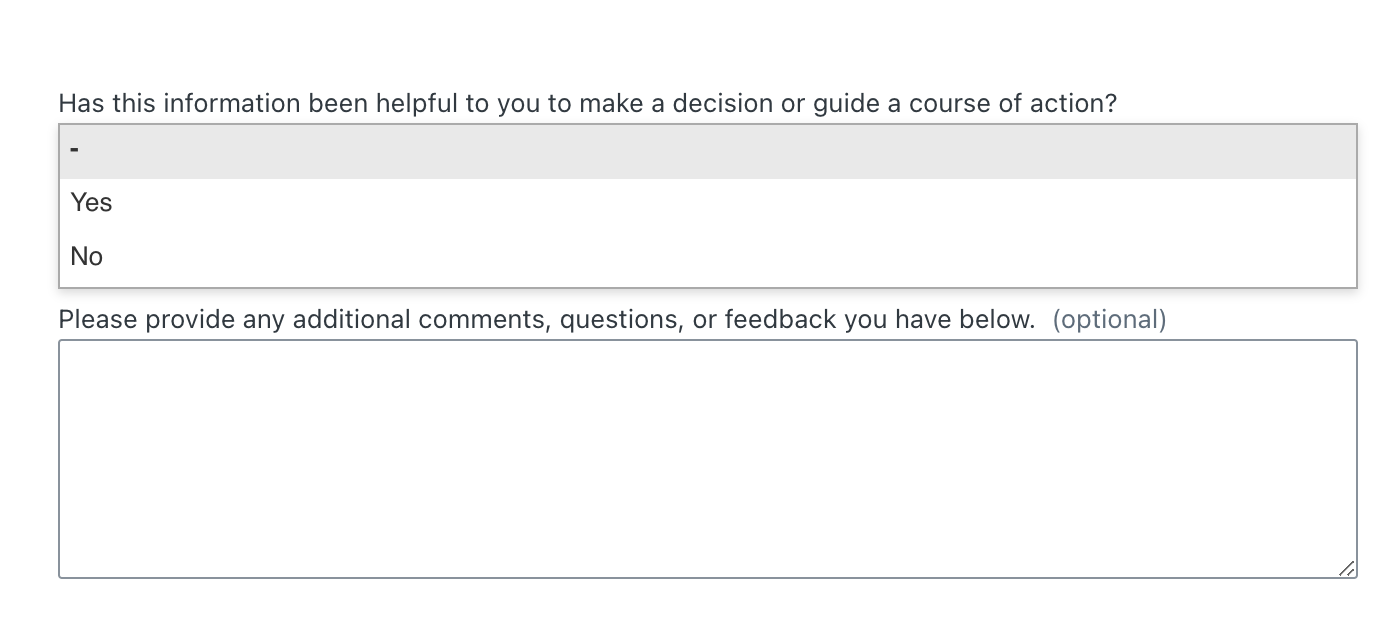This screenshot has width=1394, height=630.
Task: Click the "No" list item
Action: pos(87,257)
